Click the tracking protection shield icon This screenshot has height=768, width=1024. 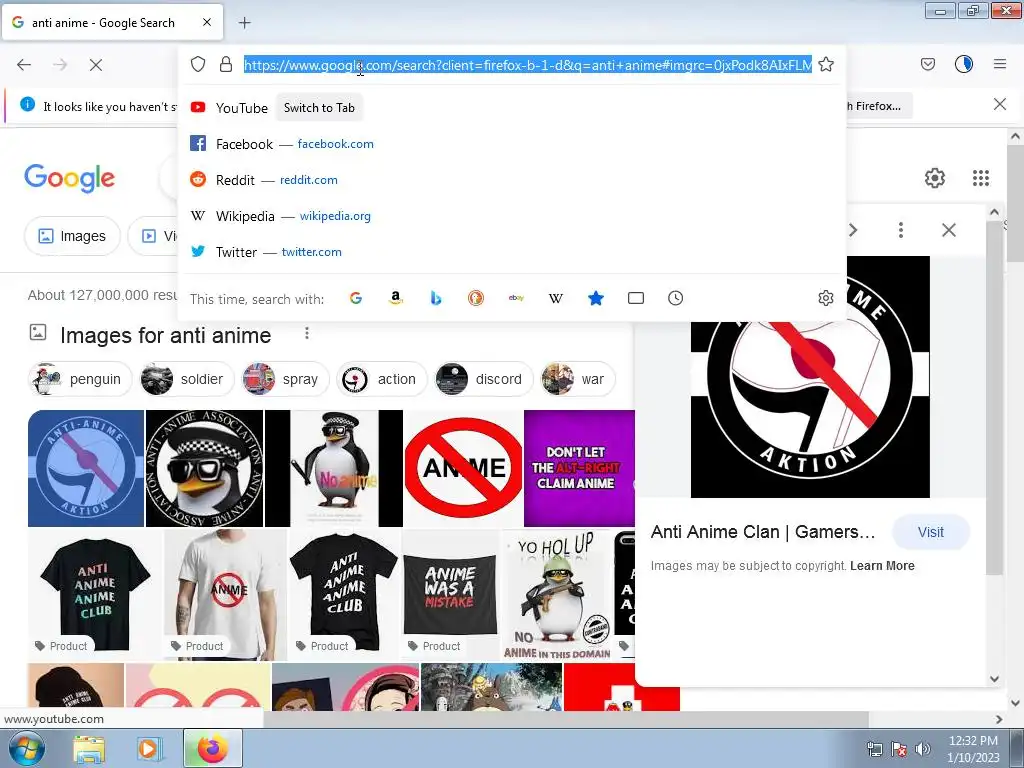198,64
